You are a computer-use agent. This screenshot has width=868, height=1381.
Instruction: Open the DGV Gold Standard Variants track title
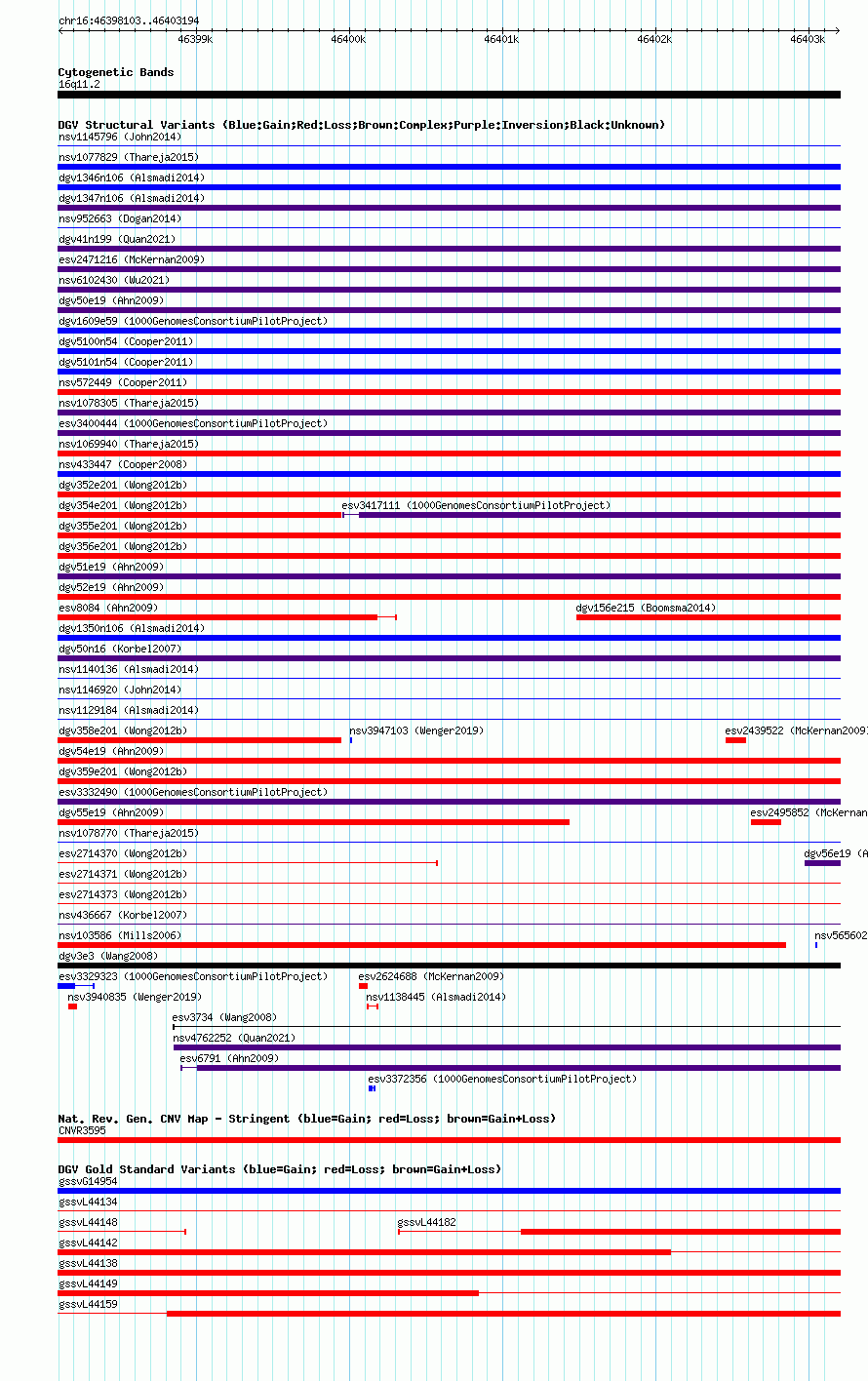coord(280,1169)
